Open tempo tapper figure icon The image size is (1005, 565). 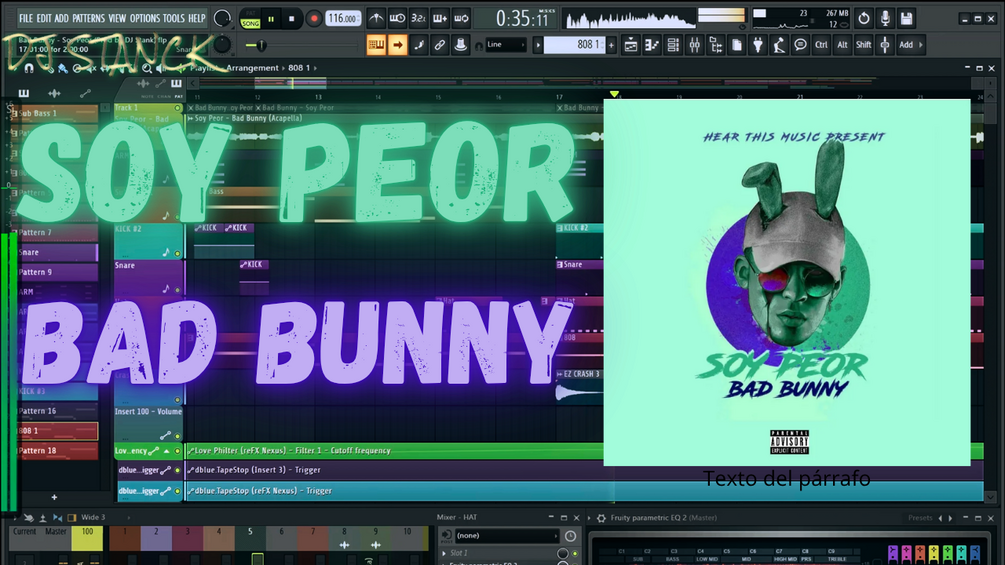click(x=779, y=45)
